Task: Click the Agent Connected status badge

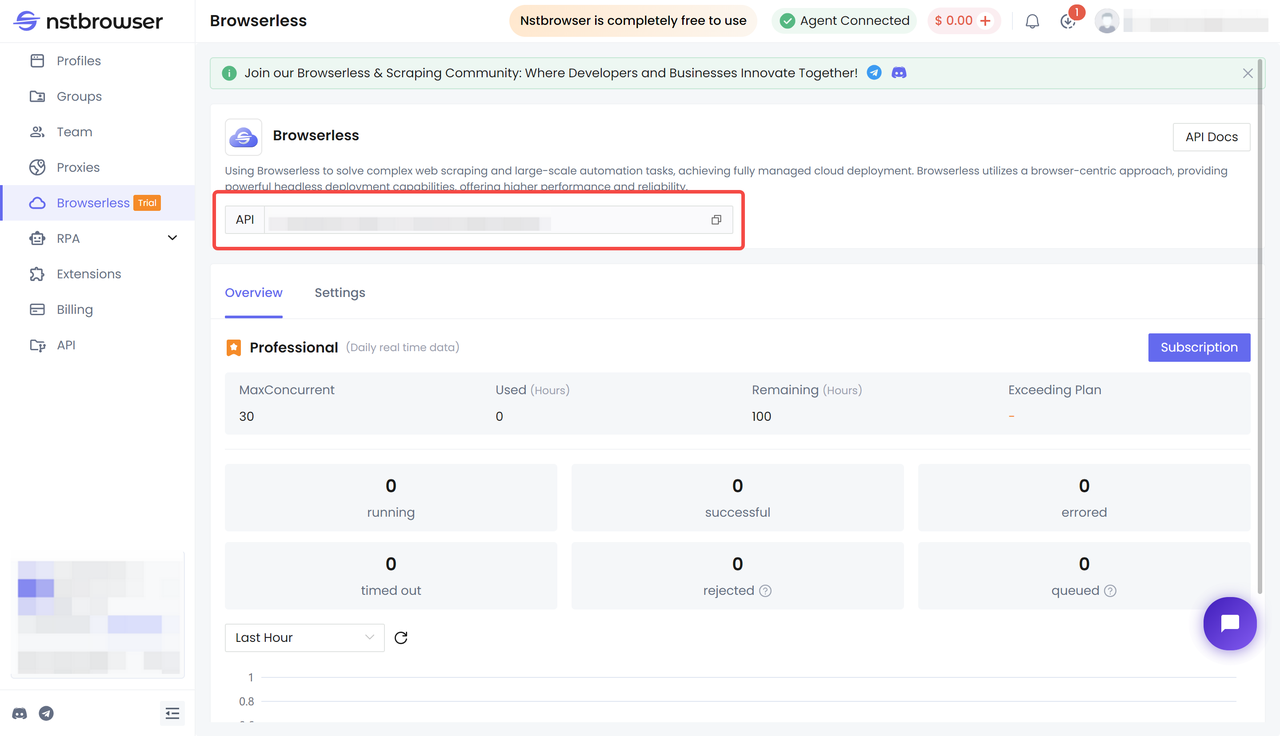Action: pos(845,21)
